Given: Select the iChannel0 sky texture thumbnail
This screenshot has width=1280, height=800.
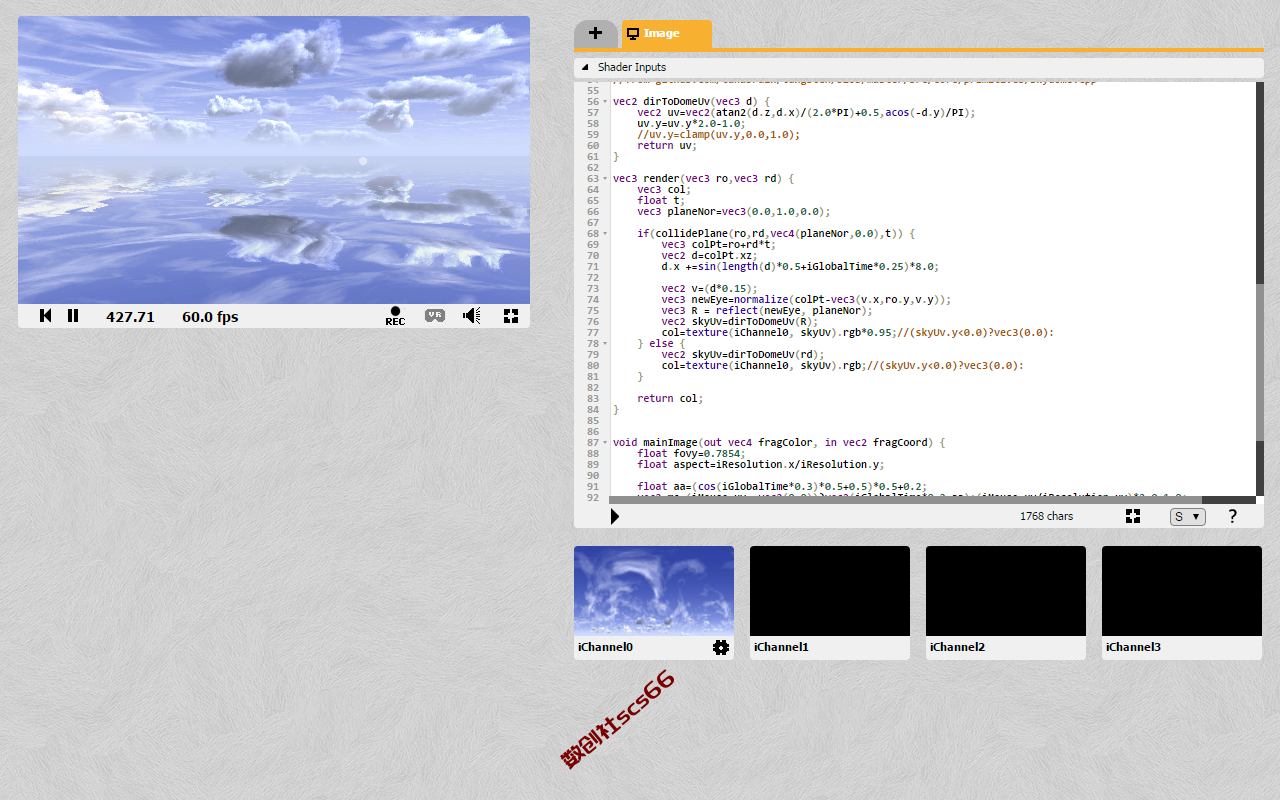Looking at the screenshot, I should point(654,591).
